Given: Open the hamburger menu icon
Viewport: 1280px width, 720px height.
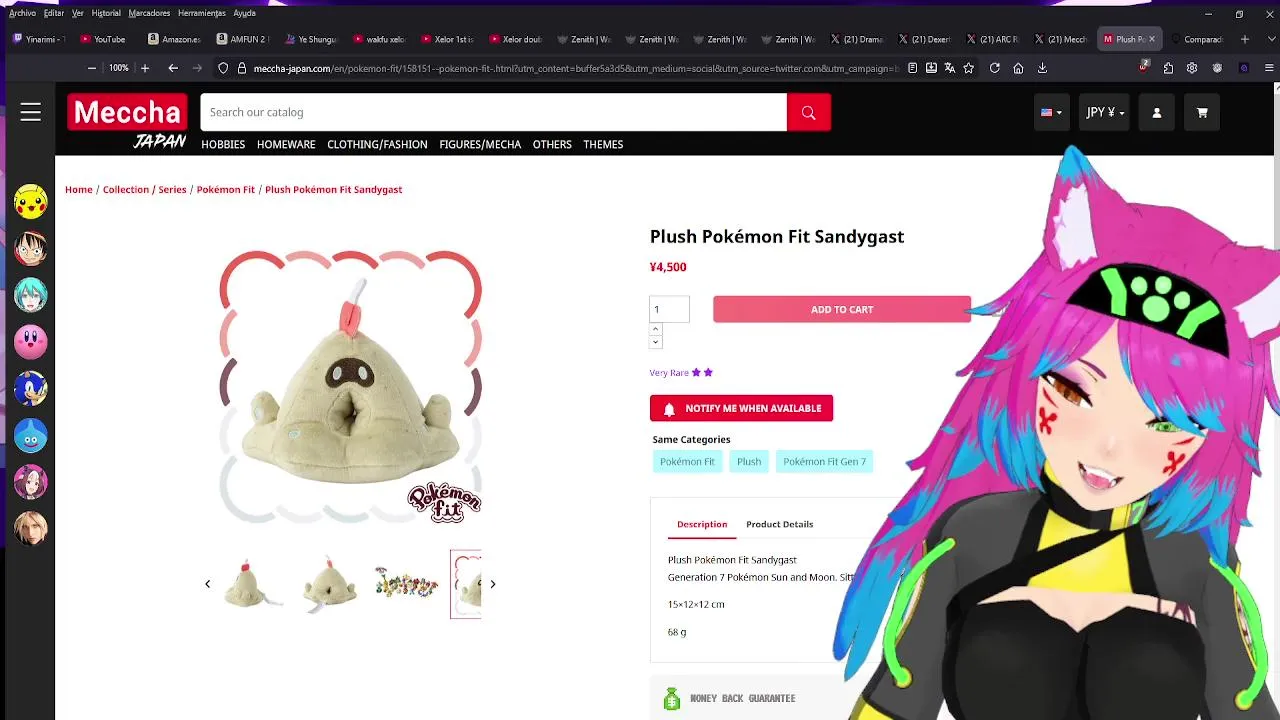Looking at the screenshot, I should (x=31, y=112).
